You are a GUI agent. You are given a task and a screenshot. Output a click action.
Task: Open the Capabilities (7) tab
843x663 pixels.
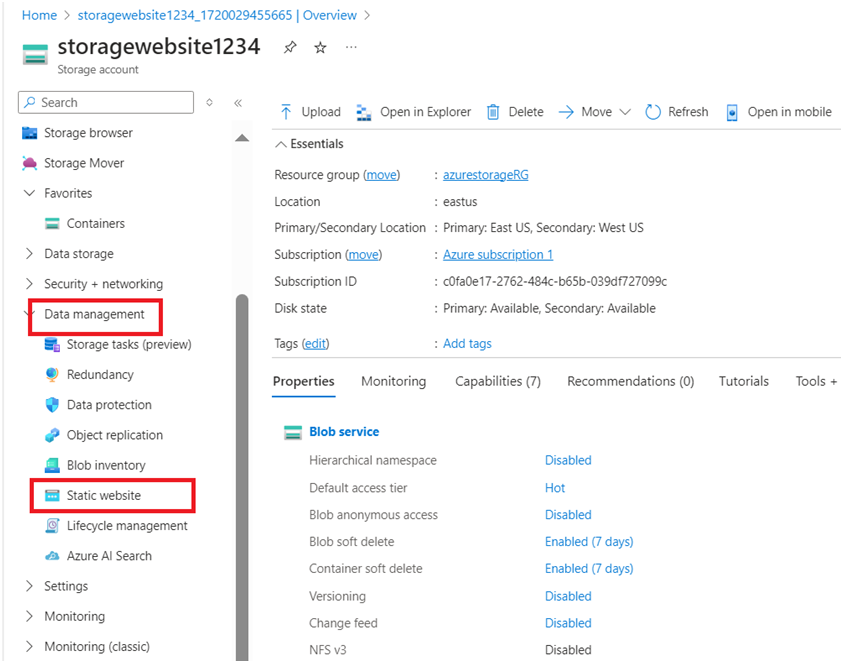tap(498, 381)
